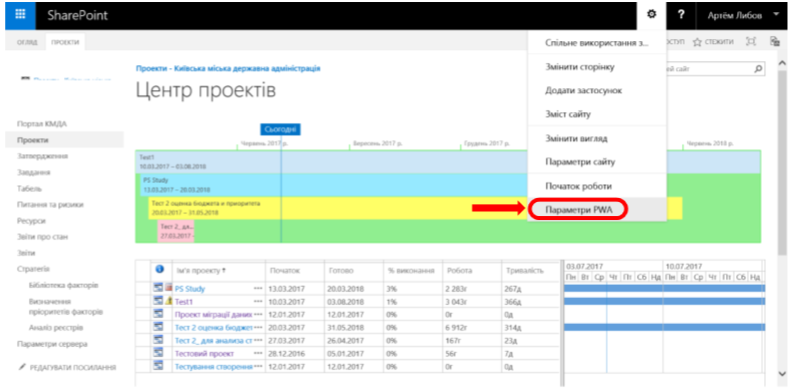Switch to the ОГЛЯД ribbon tab
Screen dimensions: 791x388
[27, 42]
